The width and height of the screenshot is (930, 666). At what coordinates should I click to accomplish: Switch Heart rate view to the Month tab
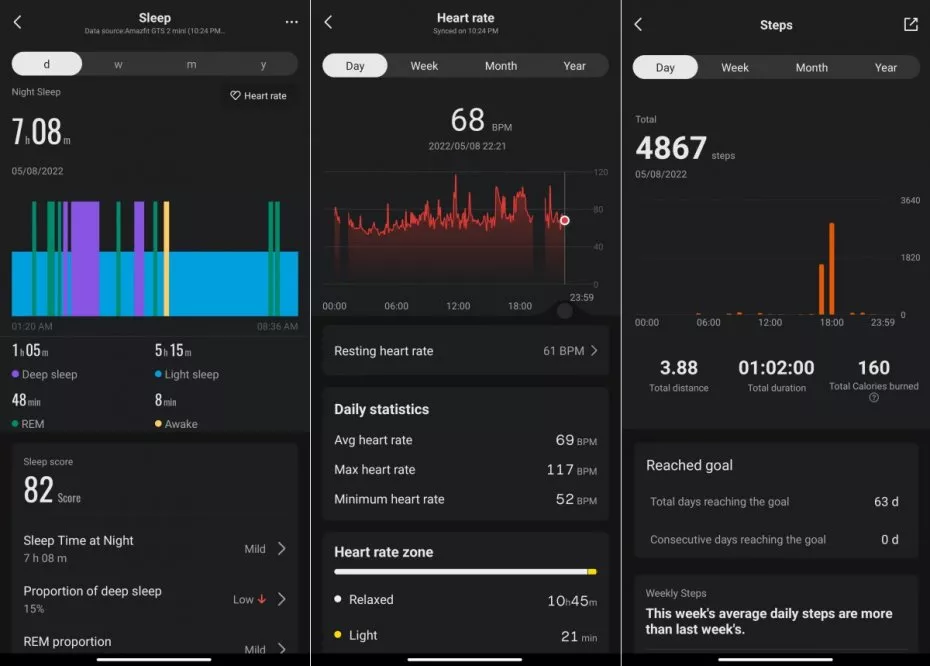(500, 66)
